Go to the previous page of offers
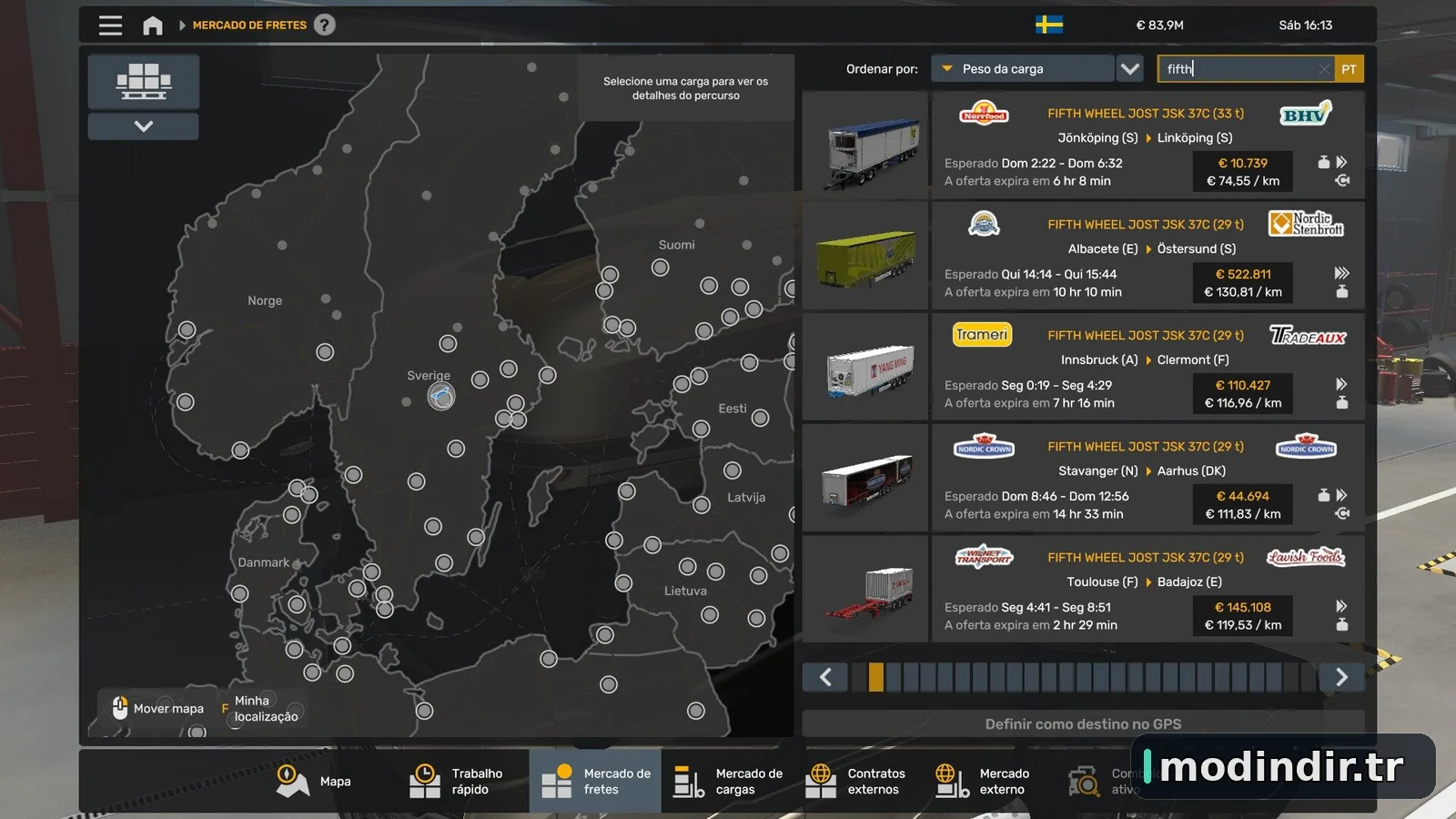This screenshot has height=819, width=1456. coord(825,677)
